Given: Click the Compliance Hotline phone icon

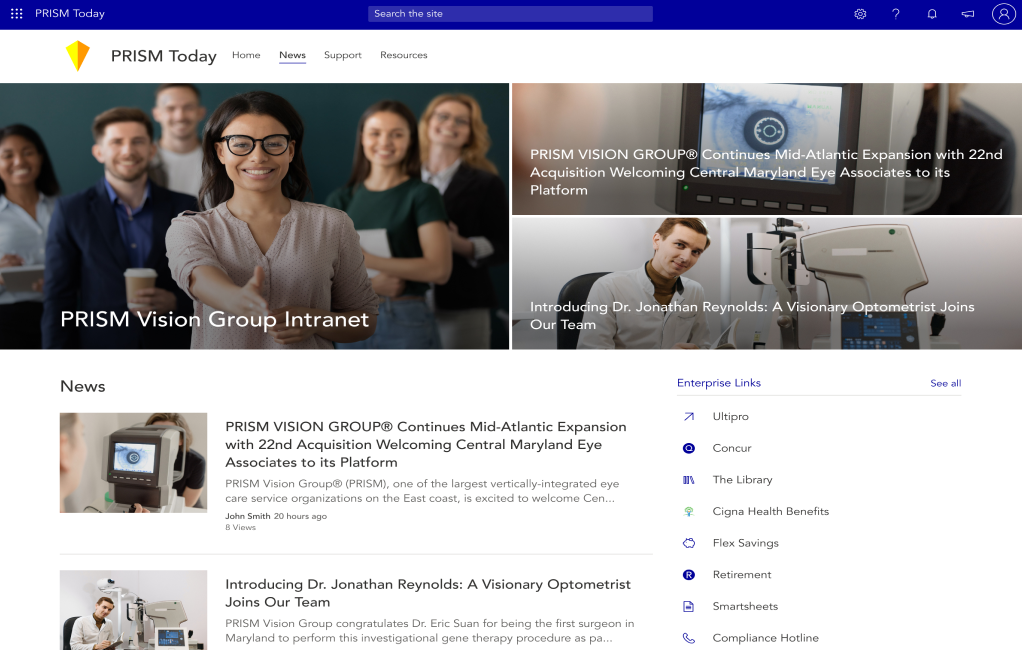Looking at the screenshot, I should tap(689, 638).
